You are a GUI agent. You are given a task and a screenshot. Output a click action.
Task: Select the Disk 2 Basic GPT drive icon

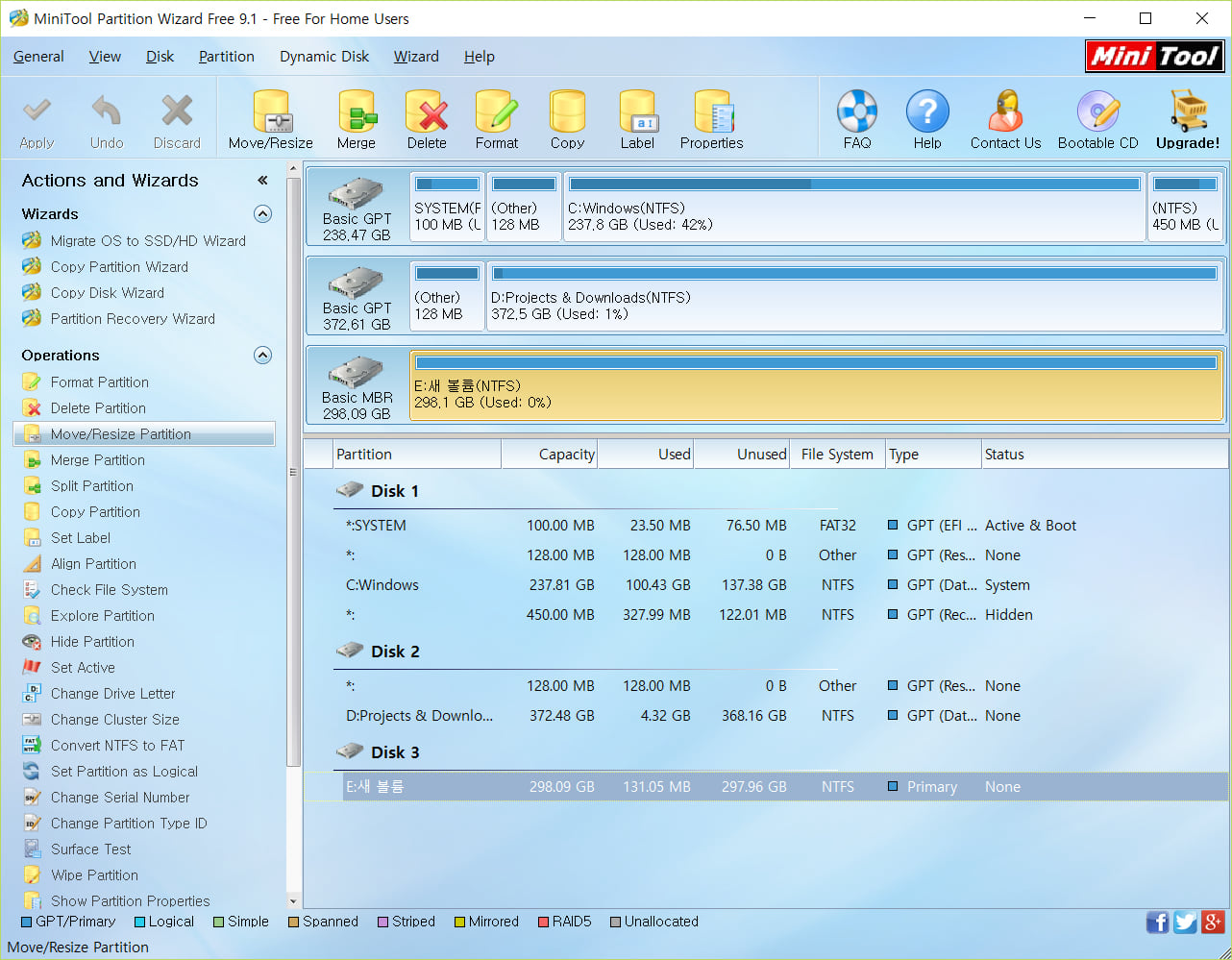[357, 284]
